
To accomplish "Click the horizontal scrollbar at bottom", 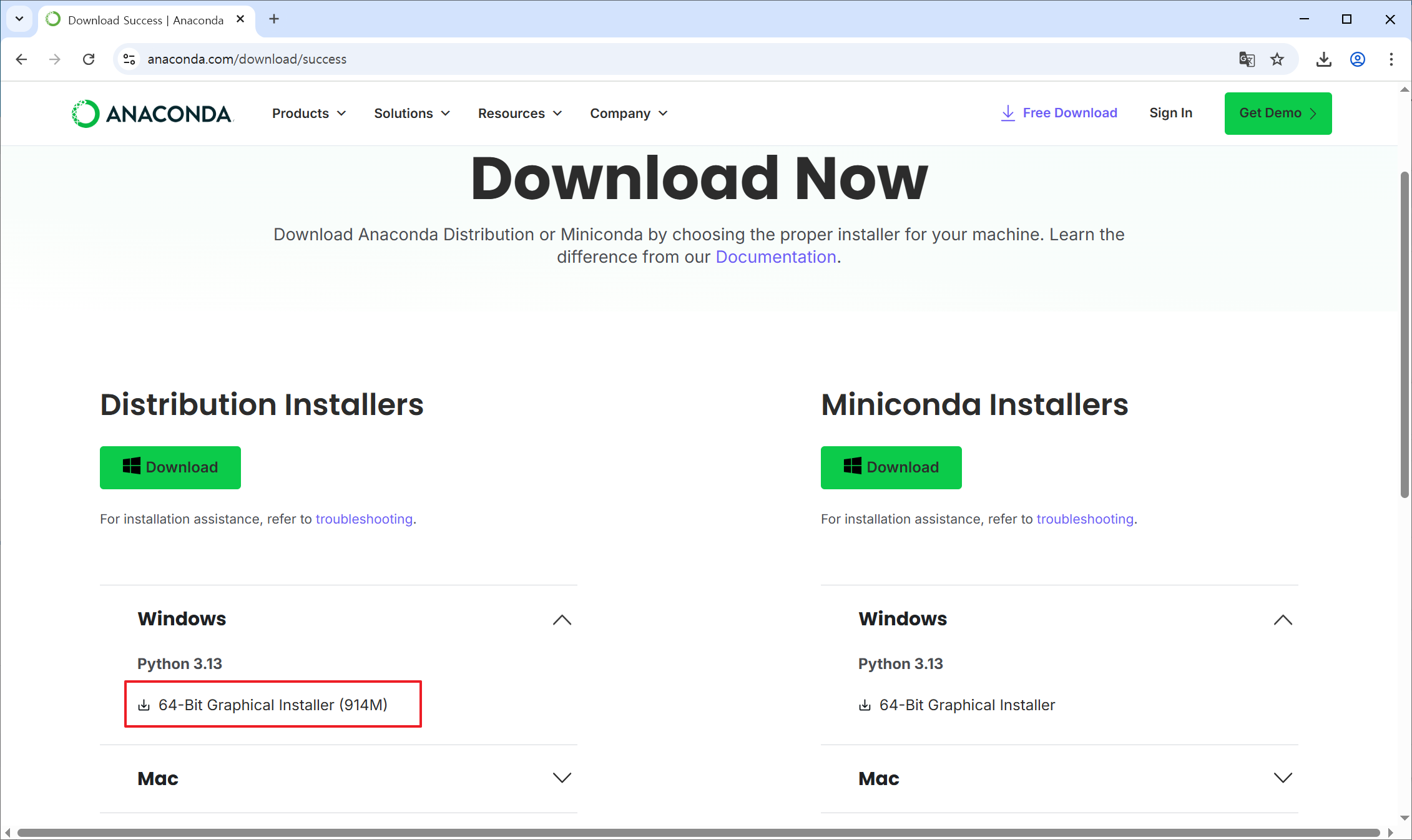I will pyautogui.click(x=698, y=833).
